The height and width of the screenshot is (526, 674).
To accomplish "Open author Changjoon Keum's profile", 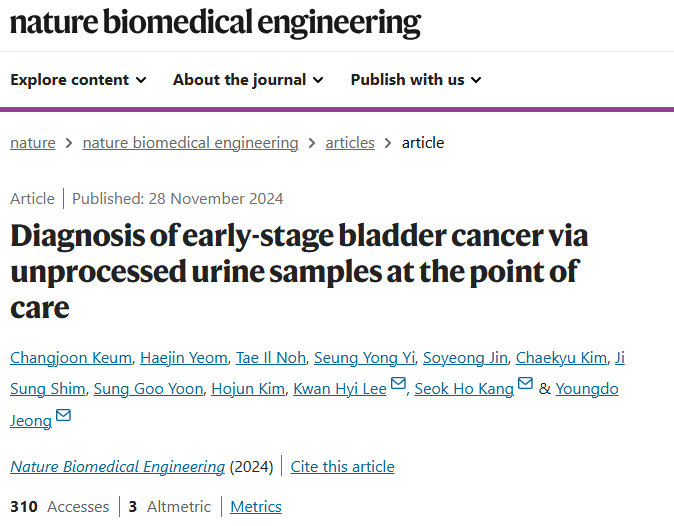I will [x=71, y=358].
